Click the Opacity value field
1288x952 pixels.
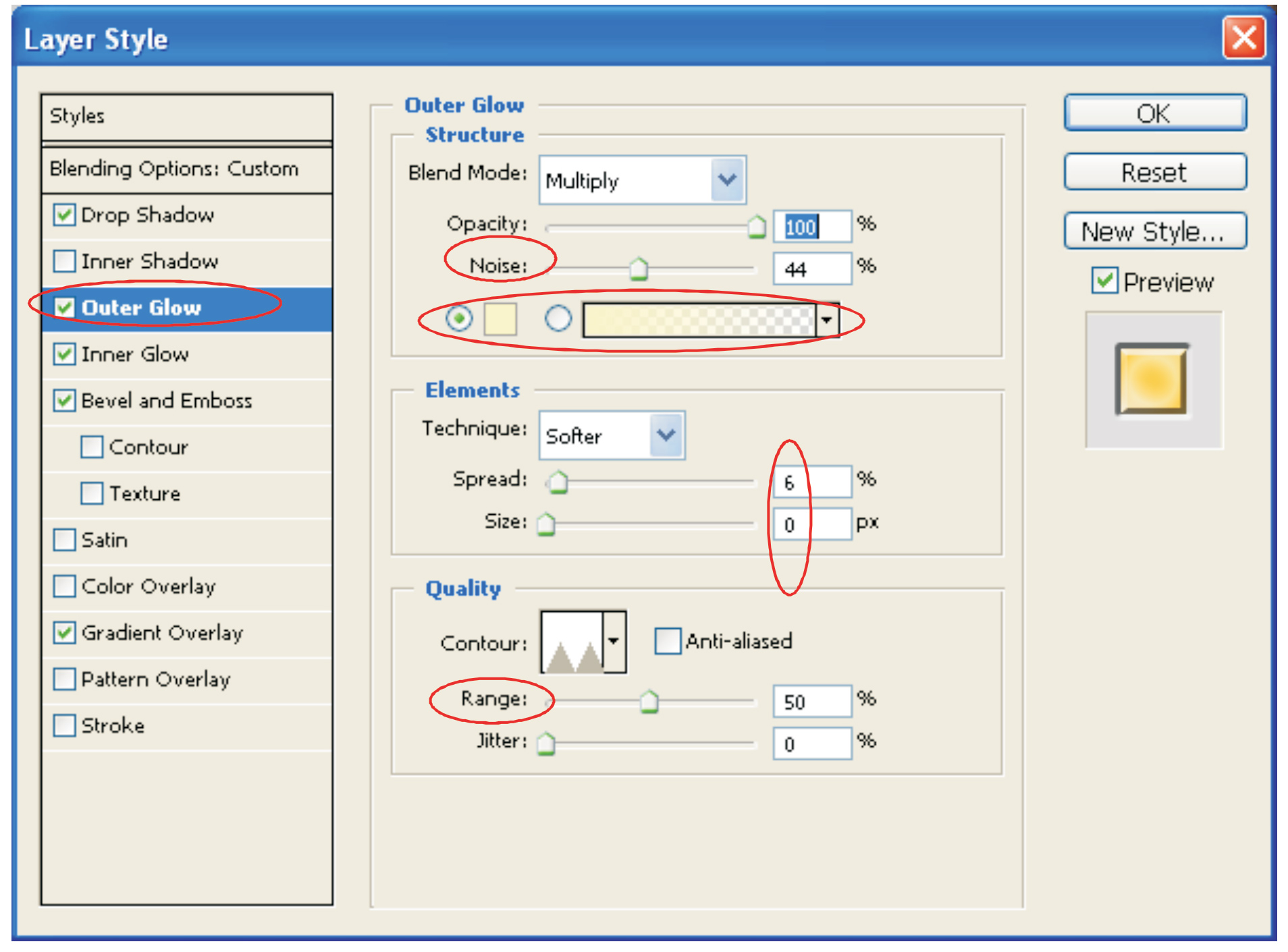pyautogui.click(x=811, y=227)
